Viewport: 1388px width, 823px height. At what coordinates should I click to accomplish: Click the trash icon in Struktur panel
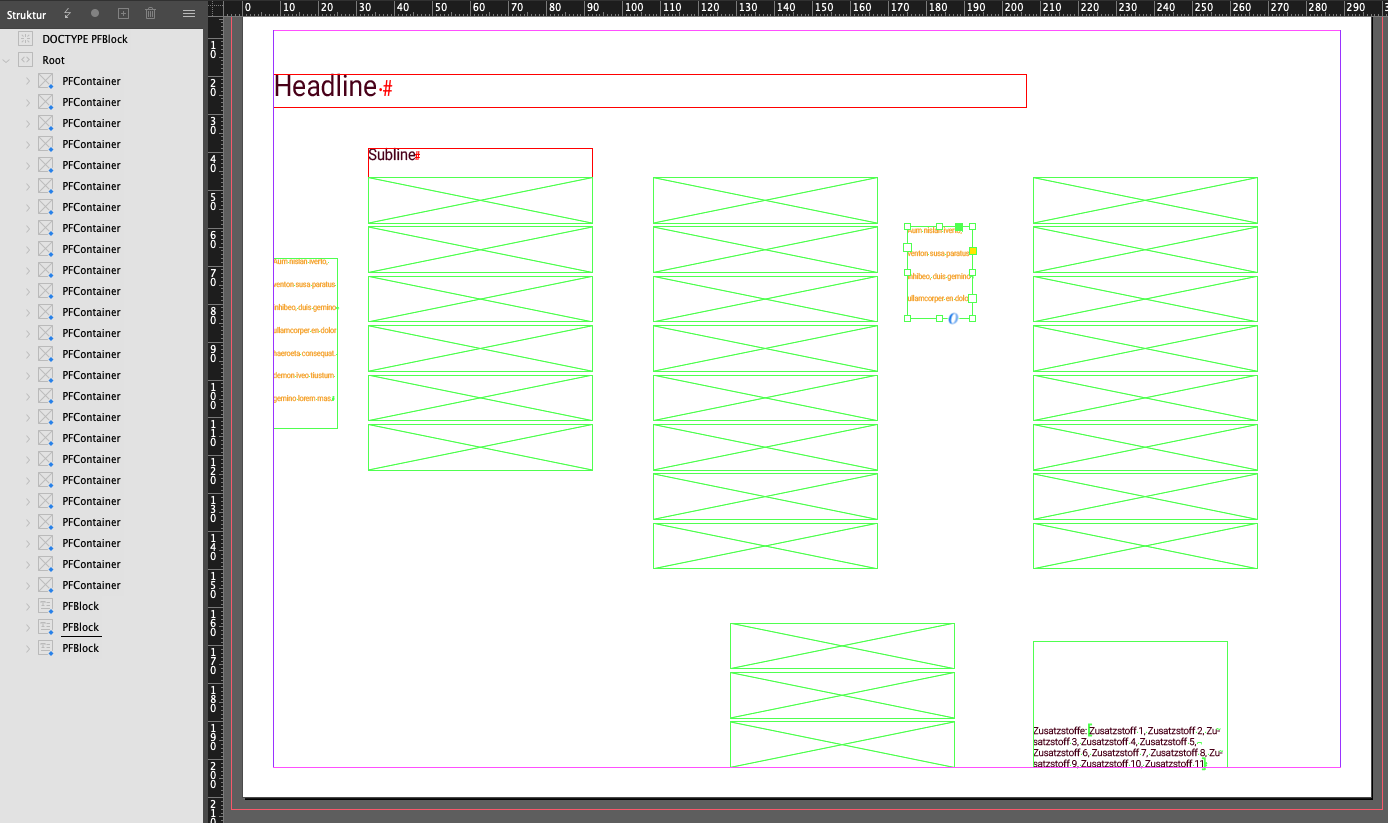(x=151, y=14)
